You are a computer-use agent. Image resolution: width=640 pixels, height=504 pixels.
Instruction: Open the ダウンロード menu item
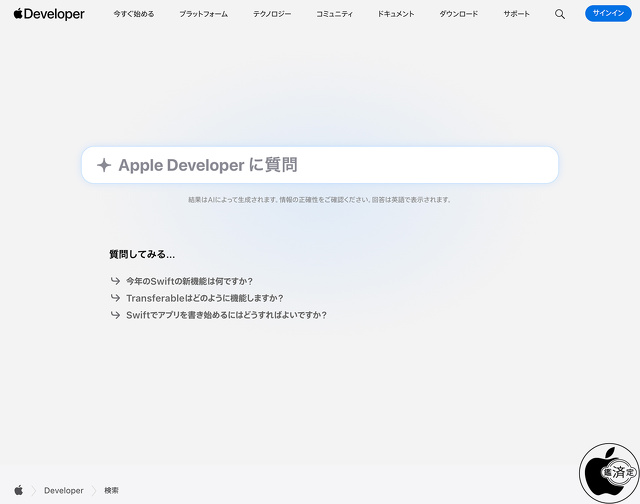click(458, 14)
